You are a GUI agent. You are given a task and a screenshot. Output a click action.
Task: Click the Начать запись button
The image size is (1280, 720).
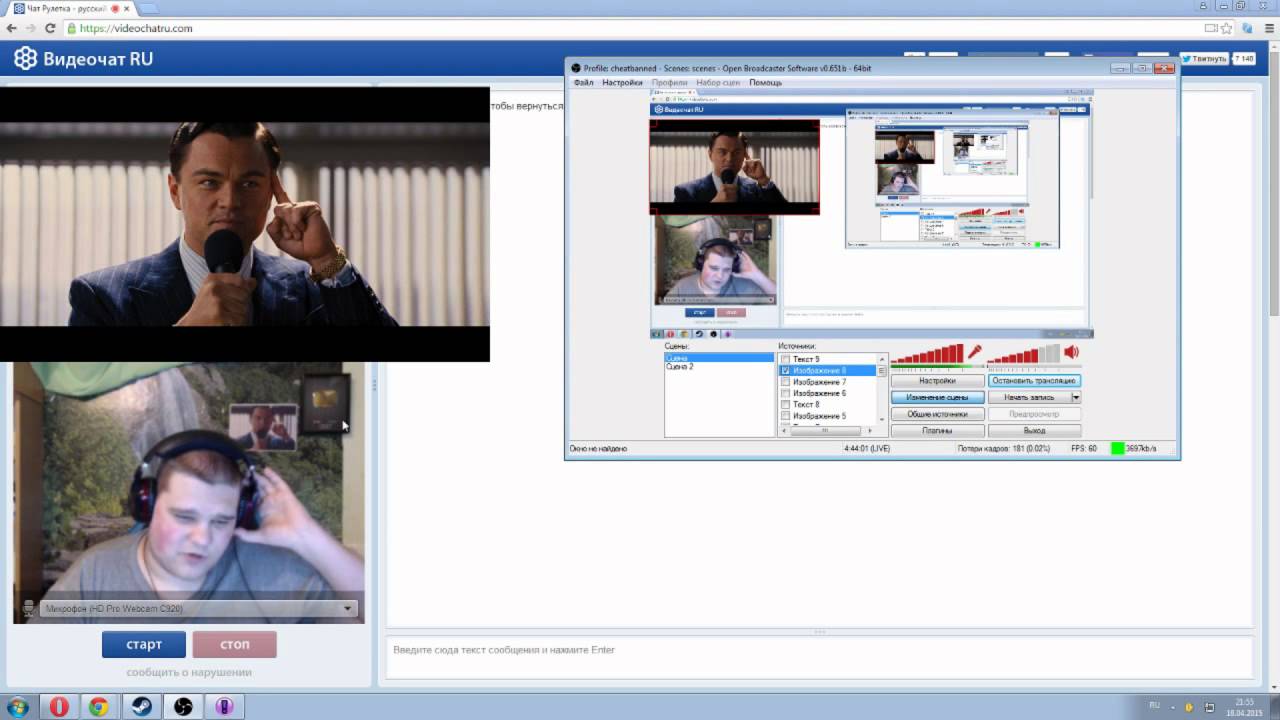(1029, 397)
